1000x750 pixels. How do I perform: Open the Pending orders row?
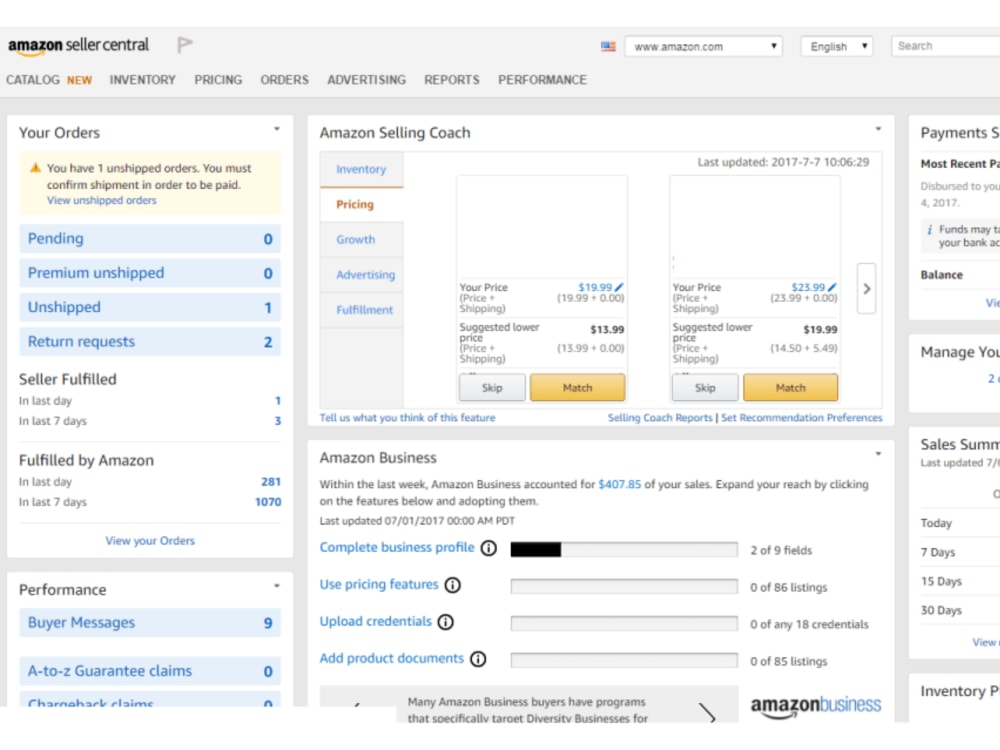point(150,239)
